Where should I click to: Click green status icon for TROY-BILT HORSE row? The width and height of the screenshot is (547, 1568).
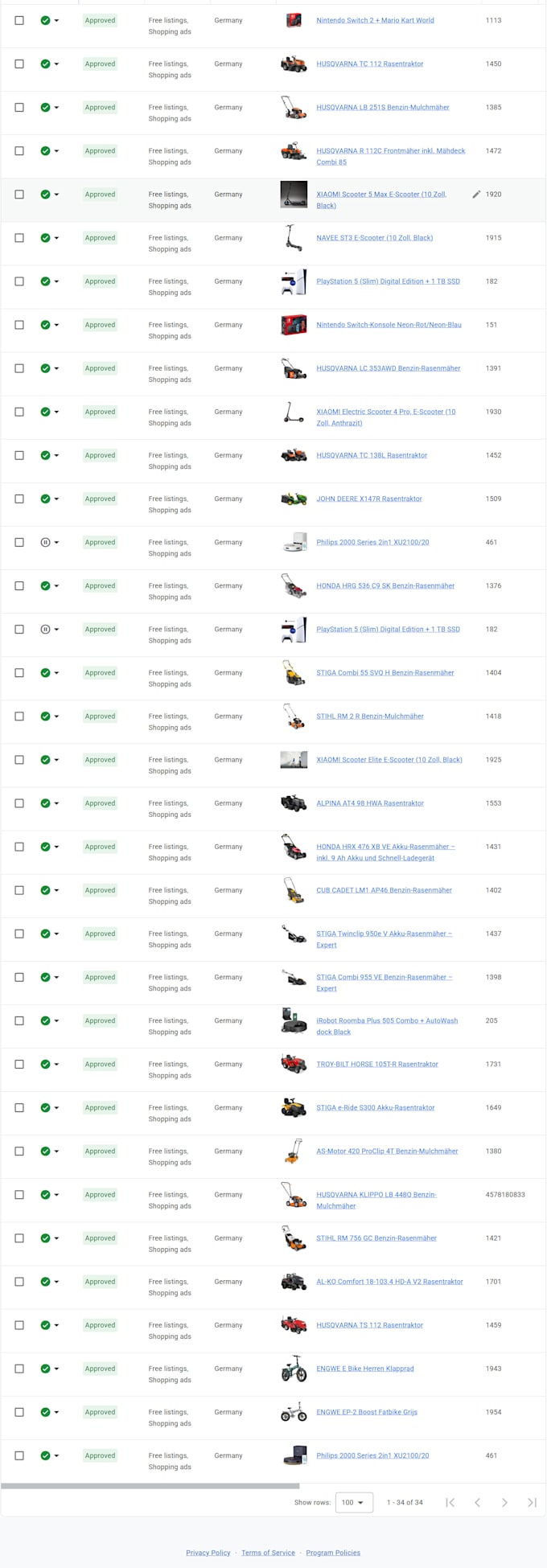pos(45,1064)
